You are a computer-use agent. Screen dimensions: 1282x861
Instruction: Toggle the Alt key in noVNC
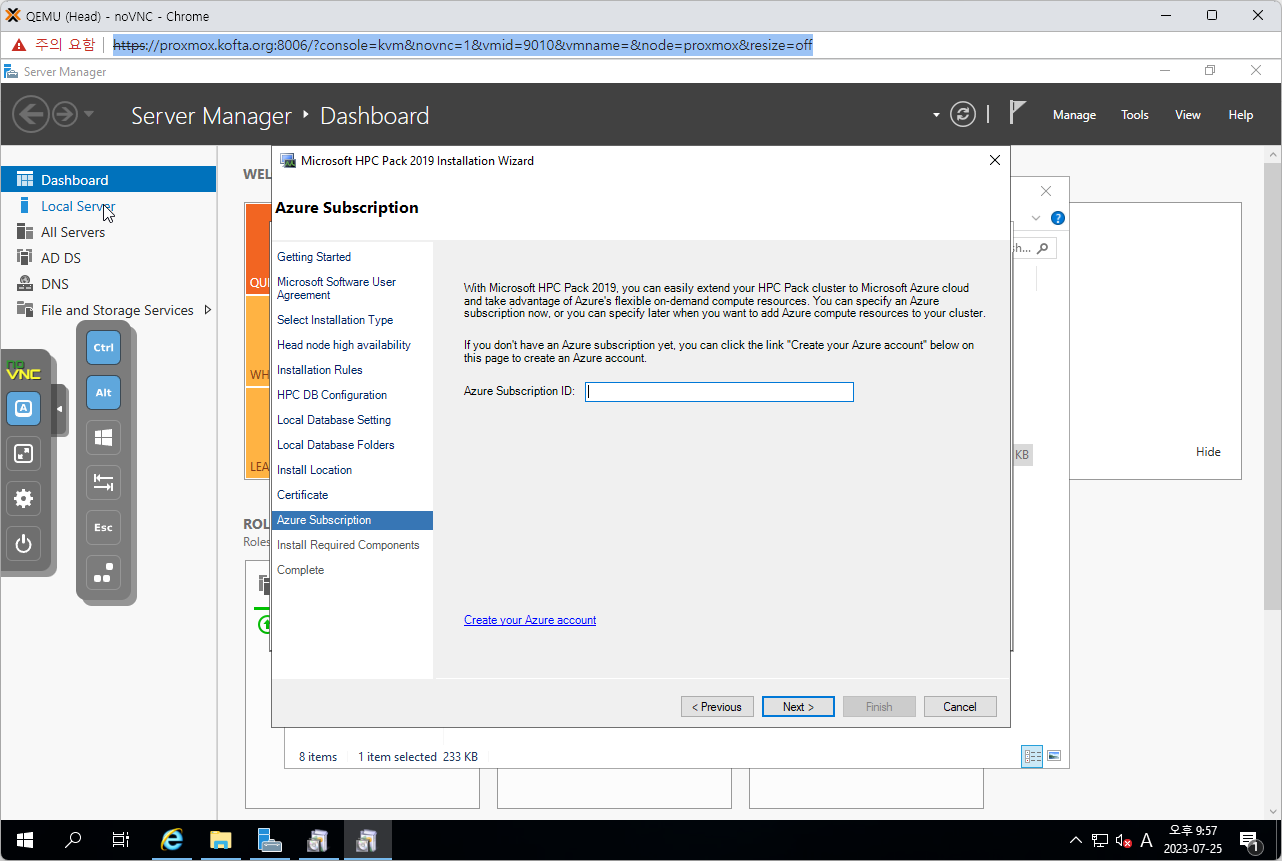pyautogui.click(x=103, y=392)
